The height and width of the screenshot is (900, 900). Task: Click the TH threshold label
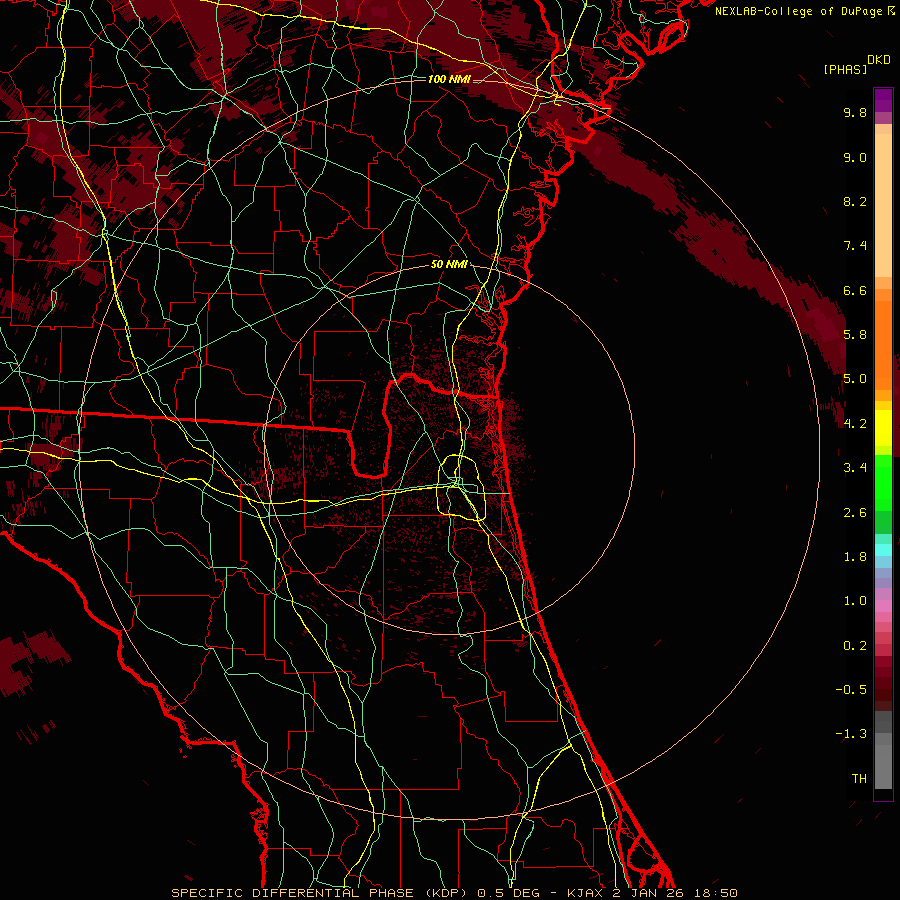point(859,779)
